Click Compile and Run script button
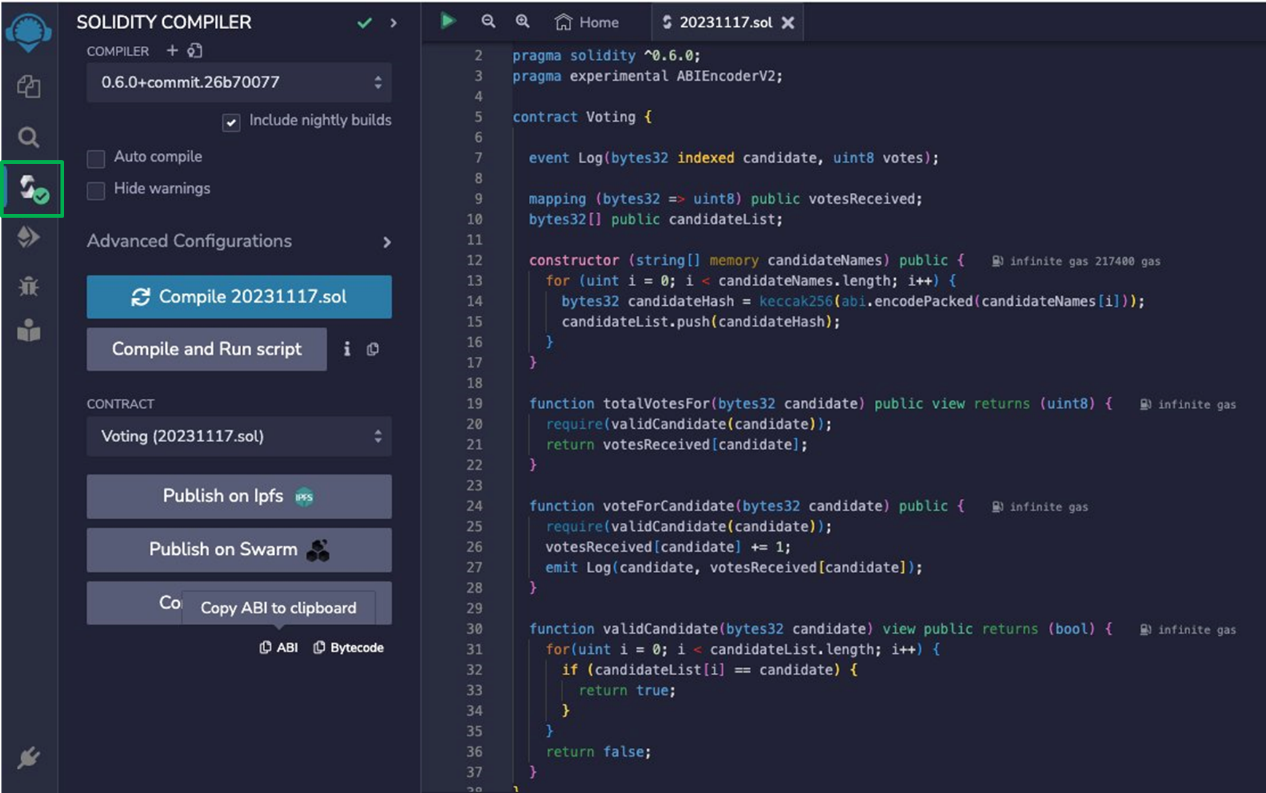This screenshot has width=1266, height=793. tap(207, 349)
